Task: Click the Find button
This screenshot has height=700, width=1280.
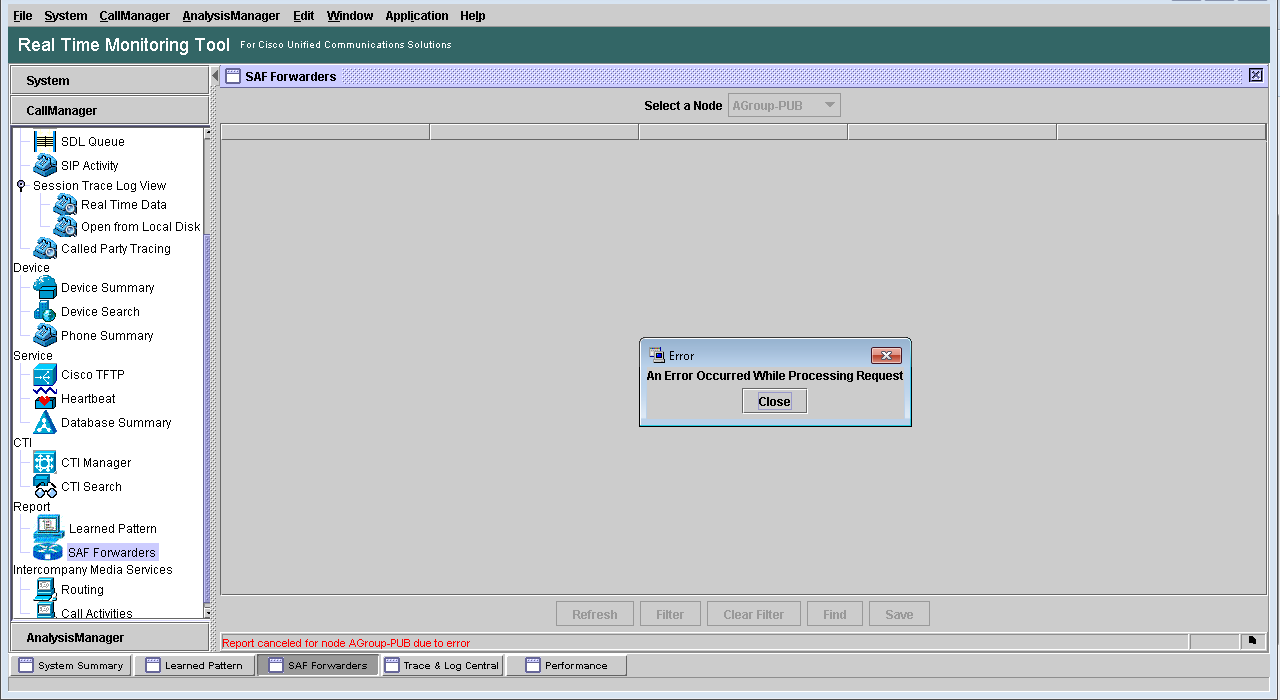Action: pos(835,614)
